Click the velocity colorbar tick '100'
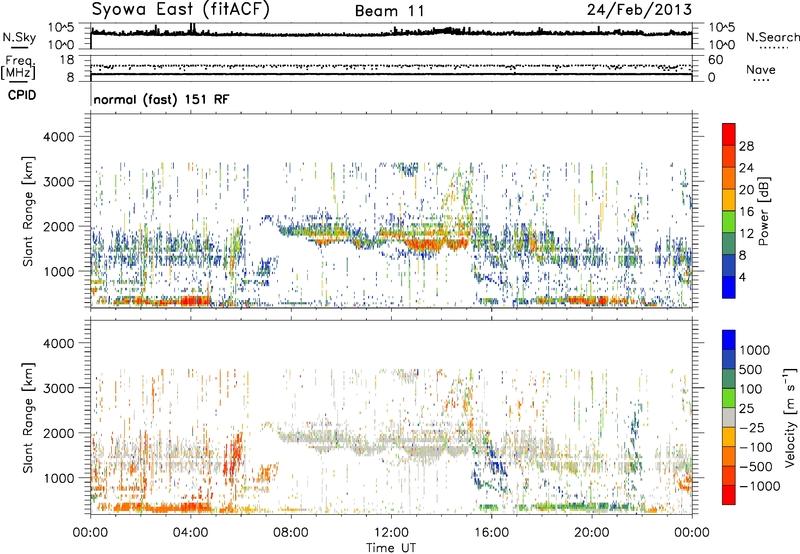This screenshot has height=554, width=800. 751,389
